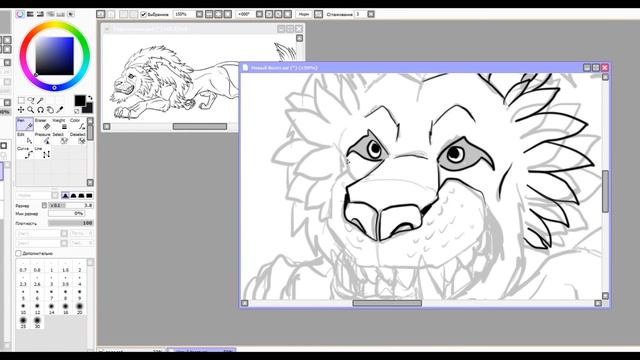This screenshot has width=640, height=360.
Task: Choose the magic wand tool
Action: tap(40, 100)
